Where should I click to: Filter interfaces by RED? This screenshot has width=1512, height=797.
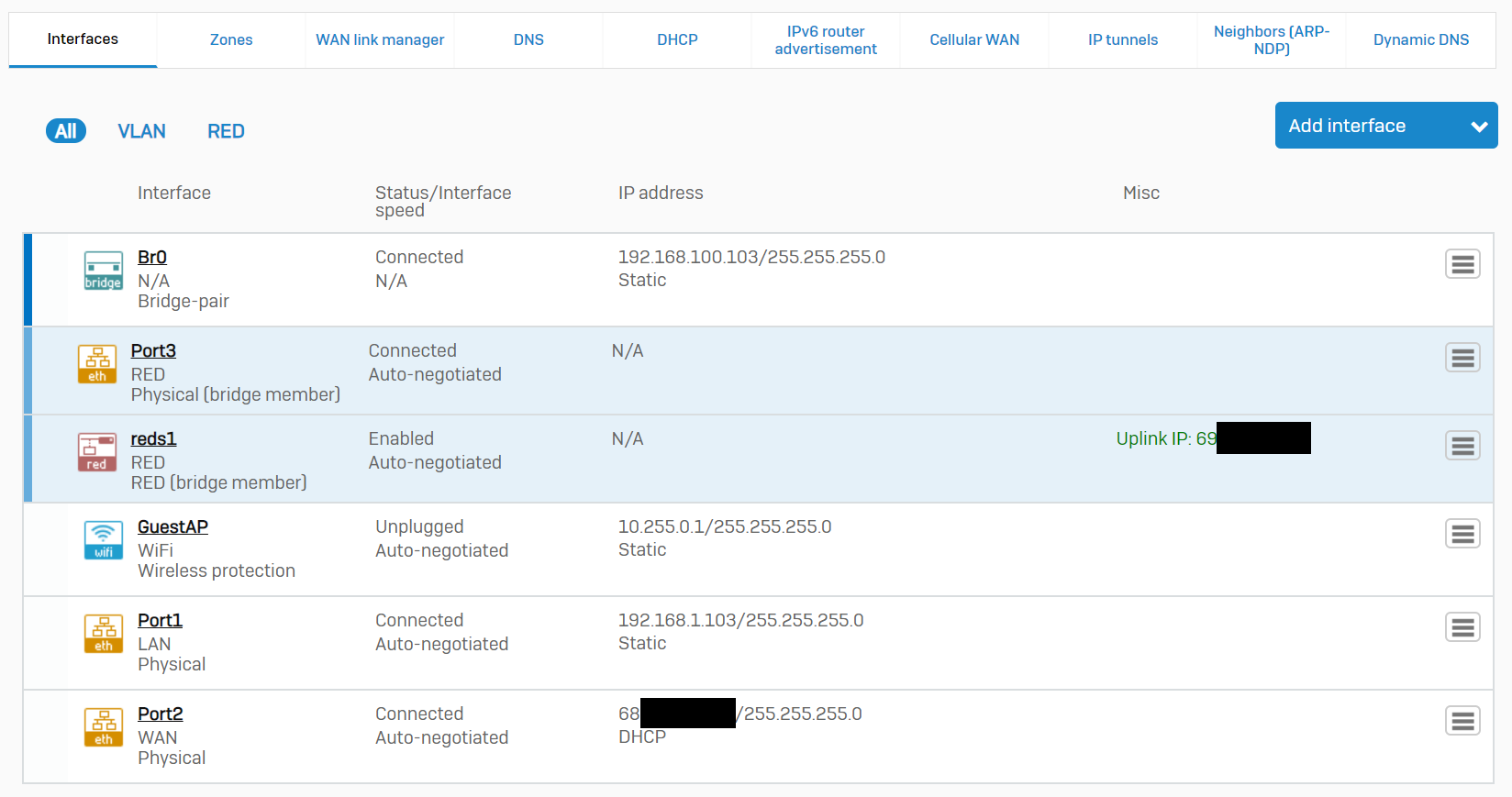[x=226, y=131]
